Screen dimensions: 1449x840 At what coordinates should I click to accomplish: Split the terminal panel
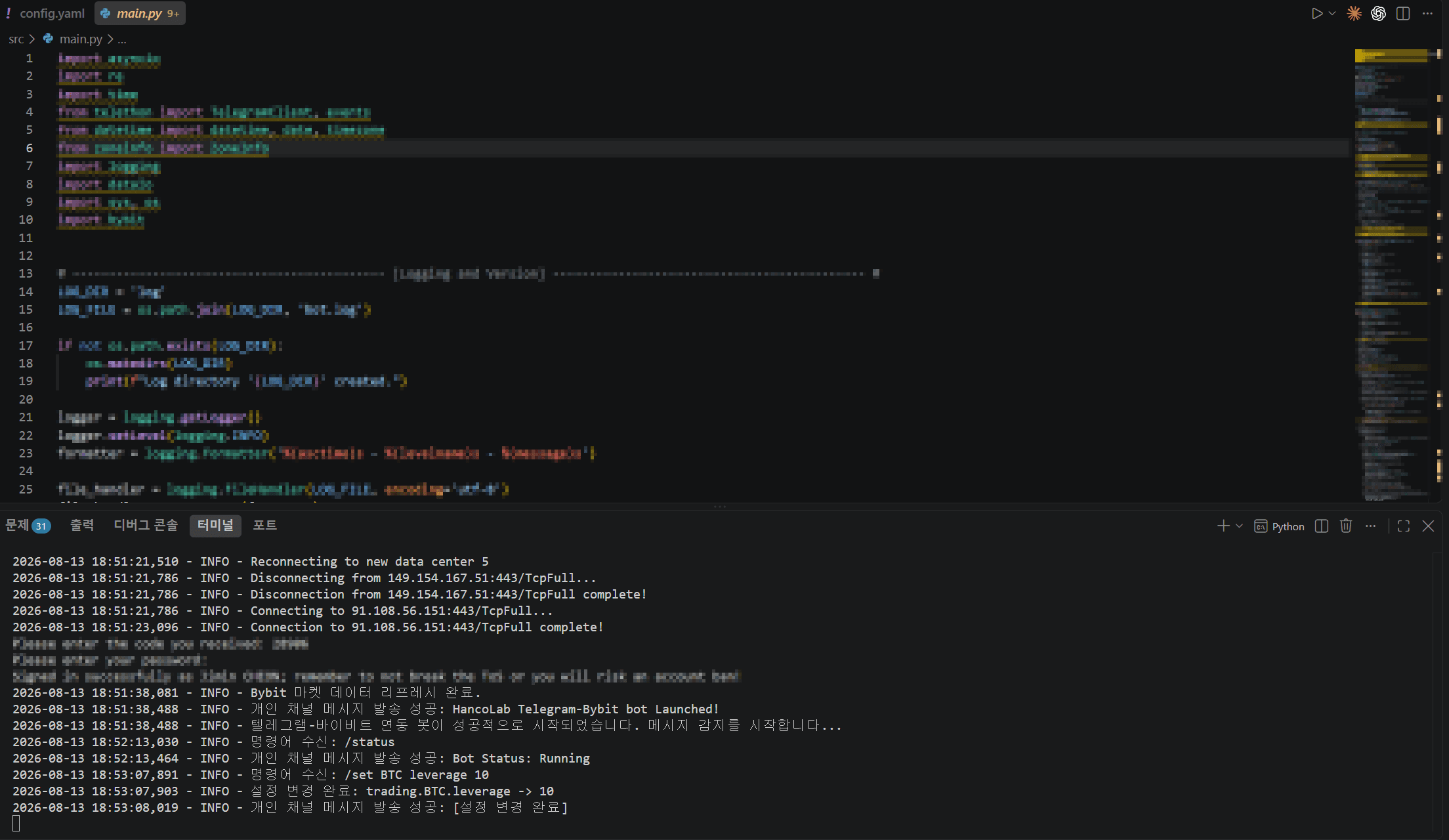pyautogui.click(x=1322, y=526)
